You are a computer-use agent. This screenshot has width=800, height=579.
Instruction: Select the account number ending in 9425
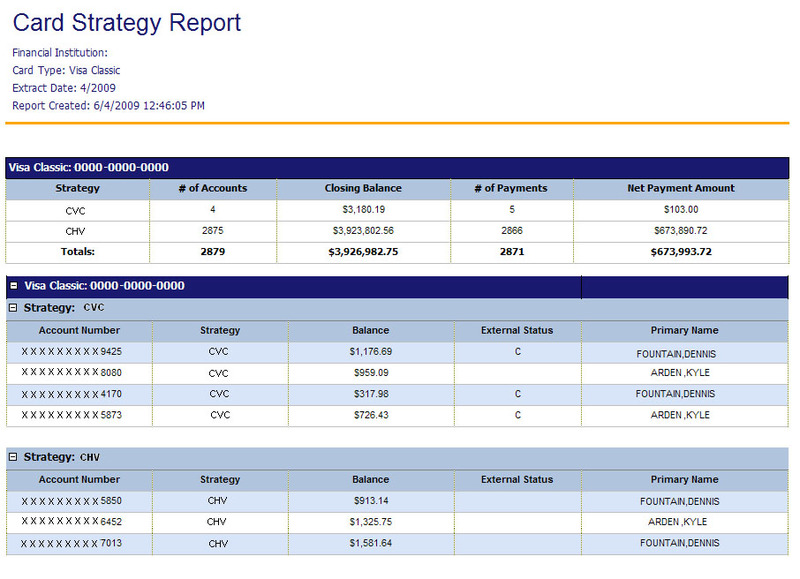[x=72, y=352]
